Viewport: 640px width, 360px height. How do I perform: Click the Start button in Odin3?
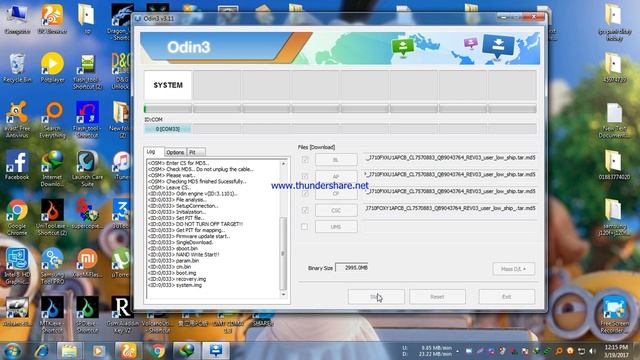pyautogui.click(x=376, y=297)
